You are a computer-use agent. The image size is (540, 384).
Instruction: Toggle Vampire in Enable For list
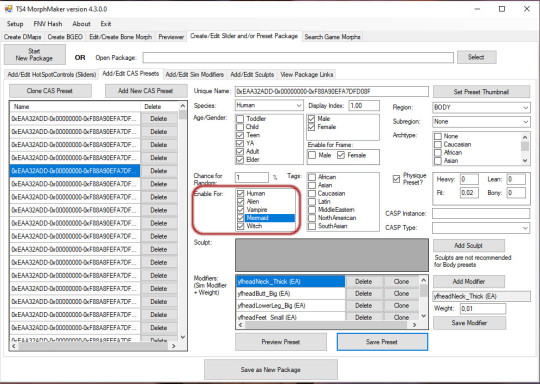[x=240, y=210]
